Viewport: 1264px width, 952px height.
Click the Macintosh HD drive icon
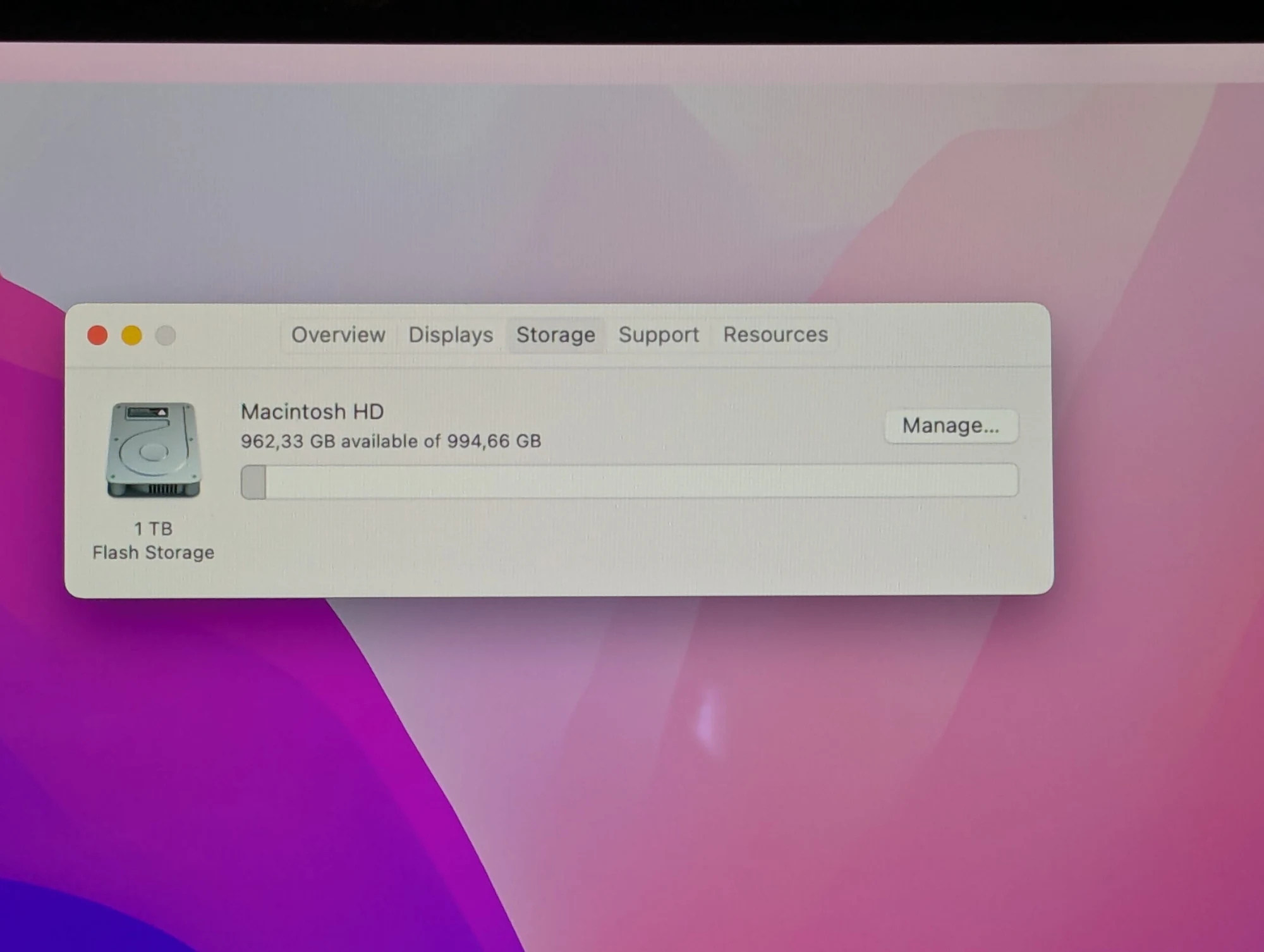click(x=153, y=449)
